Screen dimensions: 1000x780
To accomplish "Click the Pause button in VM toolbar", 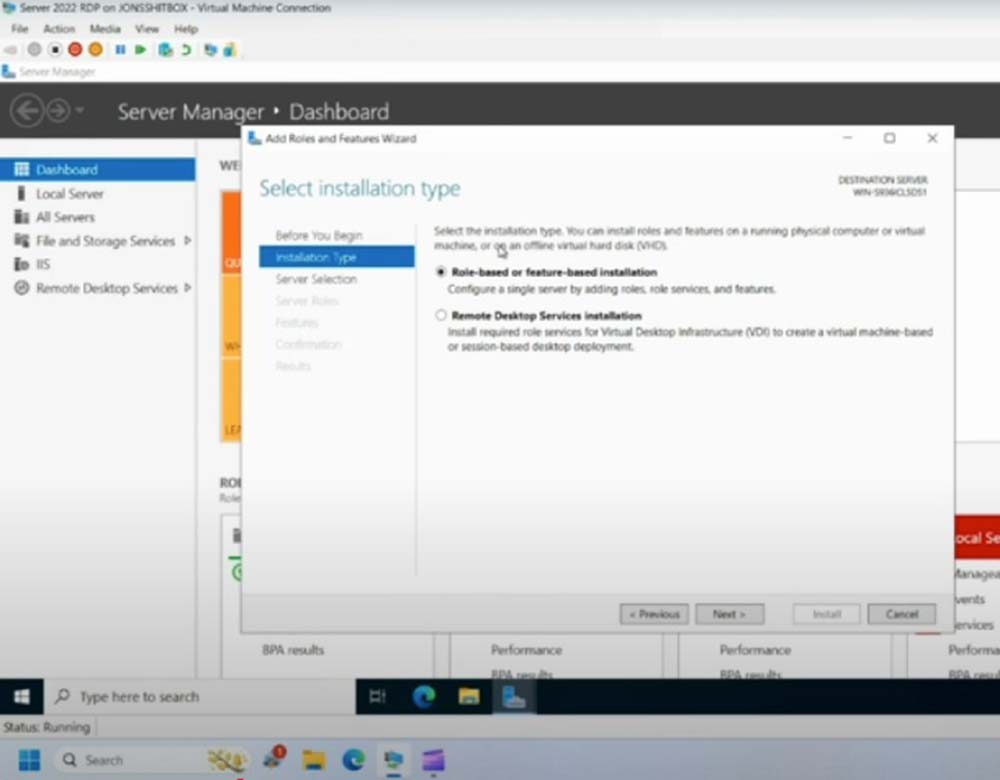I will (121, 49).
